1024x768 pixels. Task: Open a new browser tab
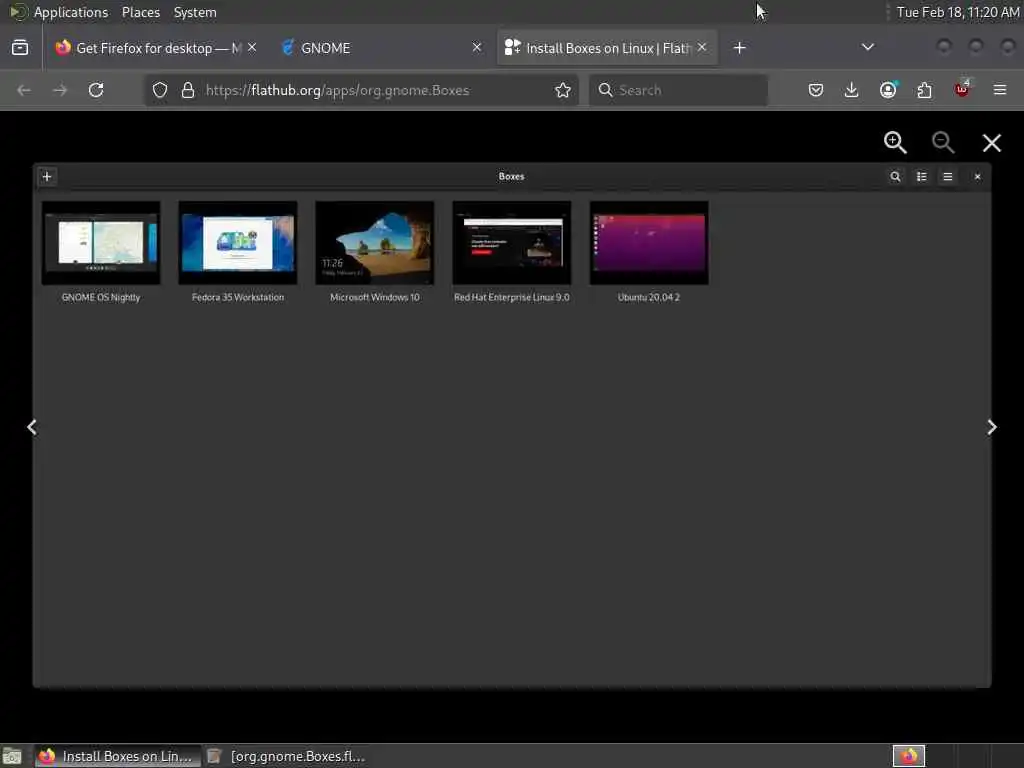(x=739, y=48)
